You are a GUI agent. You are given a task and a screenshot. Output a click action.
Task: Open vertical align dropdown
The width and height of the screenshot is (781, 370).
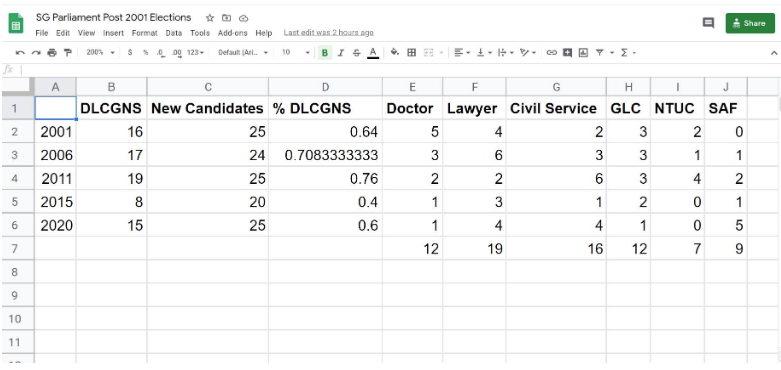click(x=484, y=52)
